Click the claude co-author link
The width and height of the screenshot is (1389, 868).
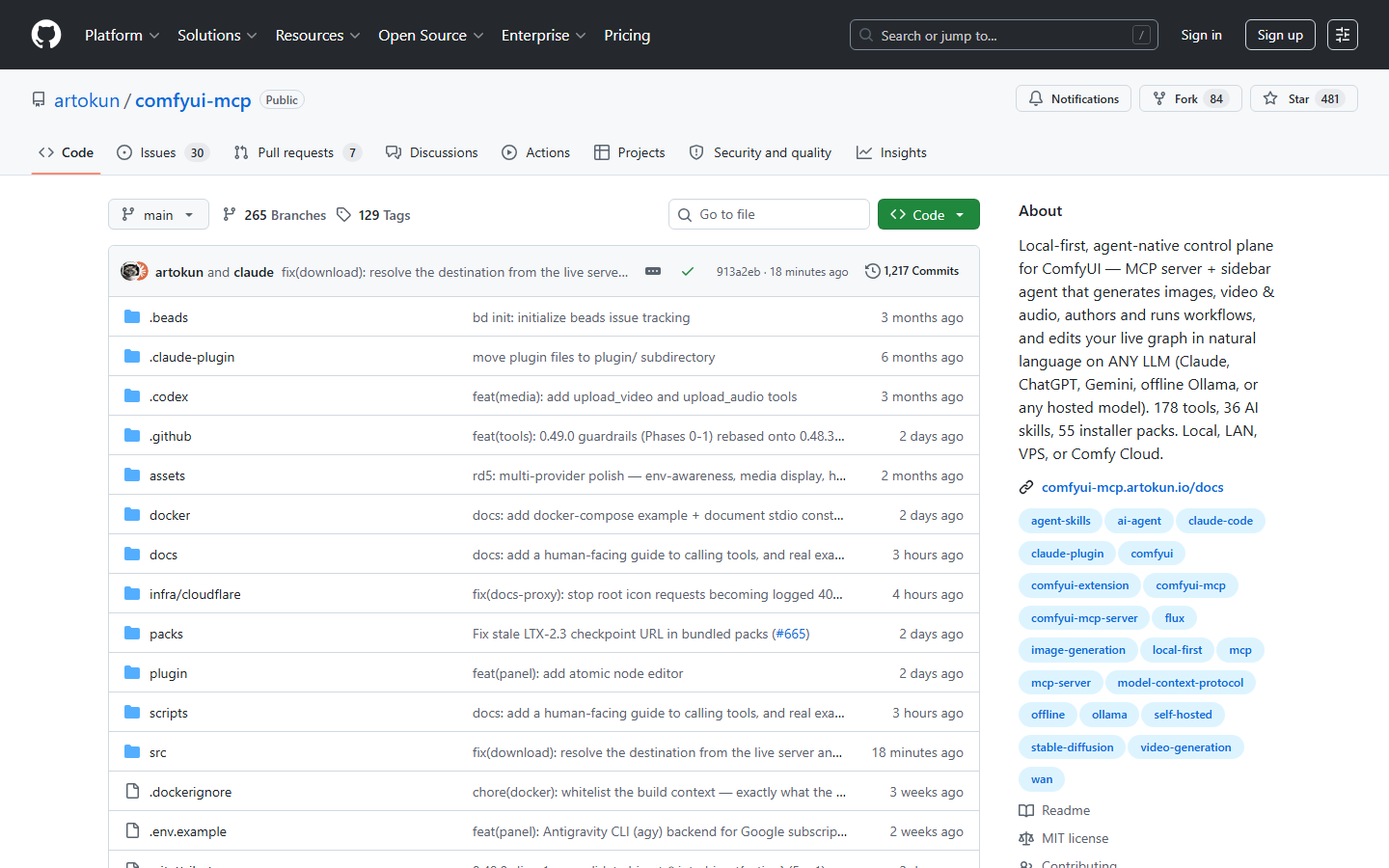pyautogui.click(x=254, y=272)
